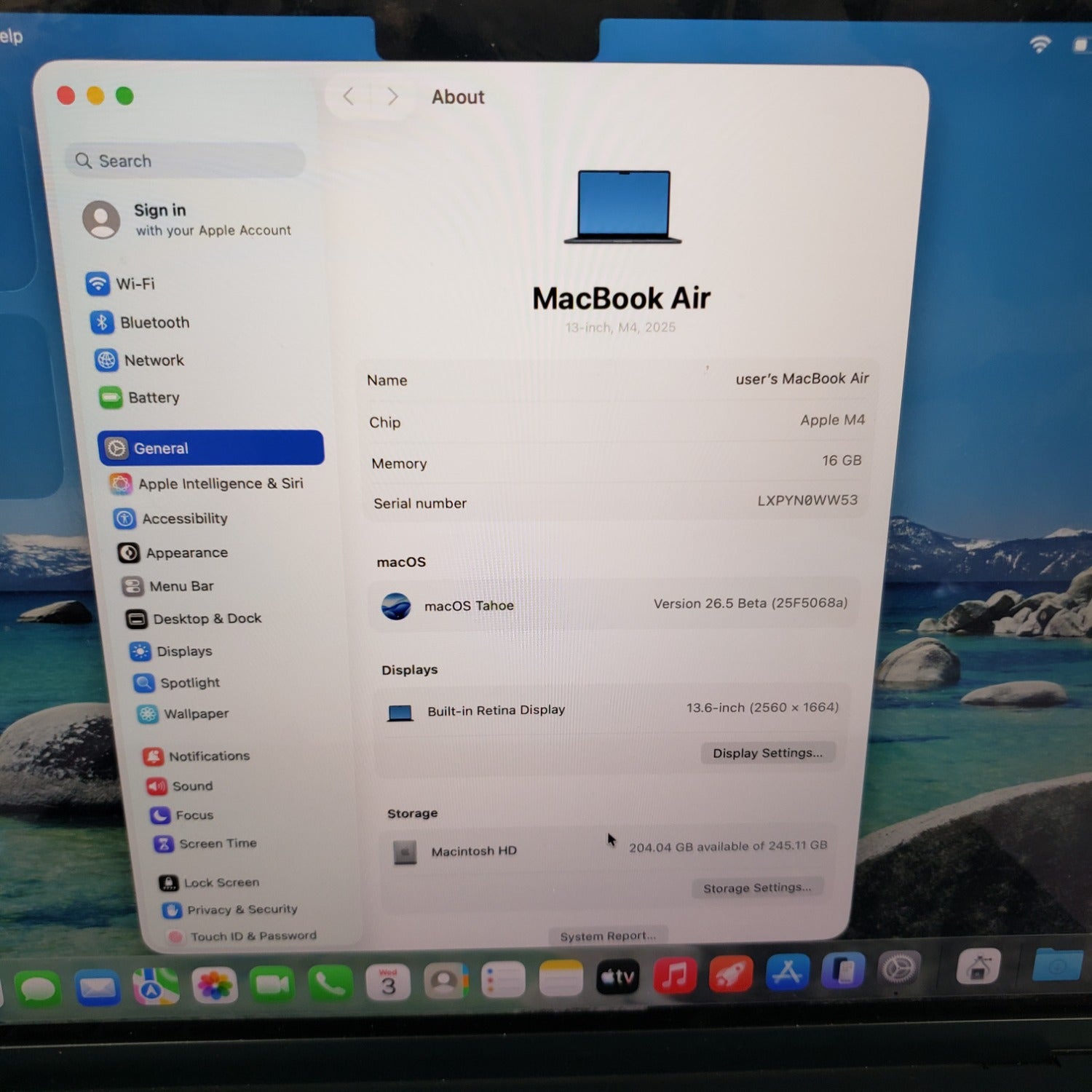Click System Settings gear in Dock
This screenshot has width=1092, height=1092.
(x=898, y=970)
